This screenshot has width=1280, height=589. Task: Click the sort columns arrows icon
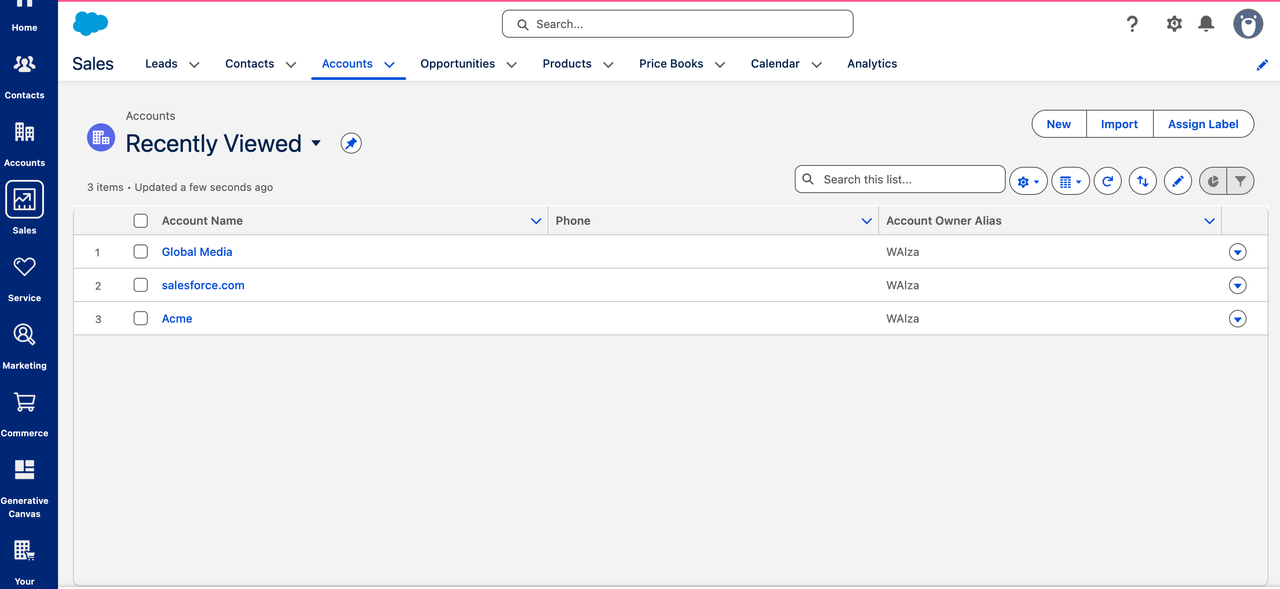coord(1143,181)
